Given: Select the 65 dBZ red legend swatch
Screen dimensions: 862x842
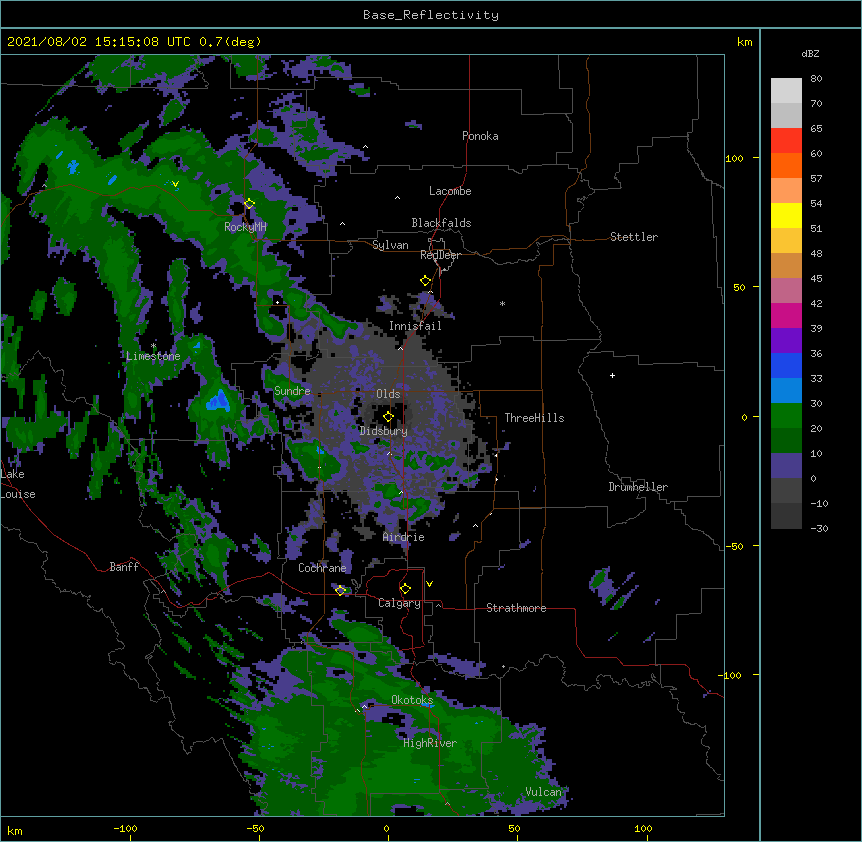Looking at the screenshot, I should point(786,140).
